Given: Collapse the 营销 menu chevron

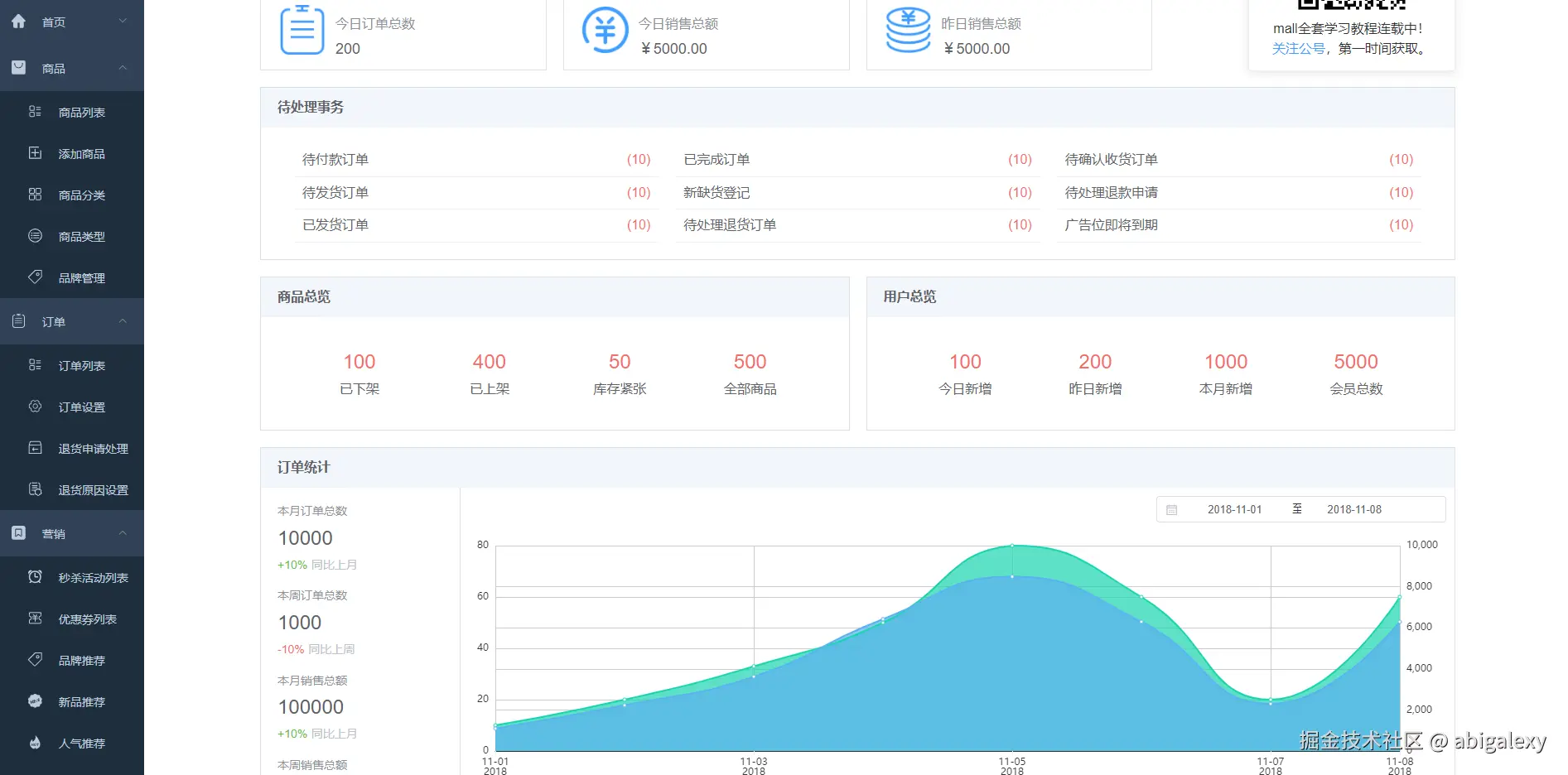Looking at the screenshot, I should click(x=123, y=533).
